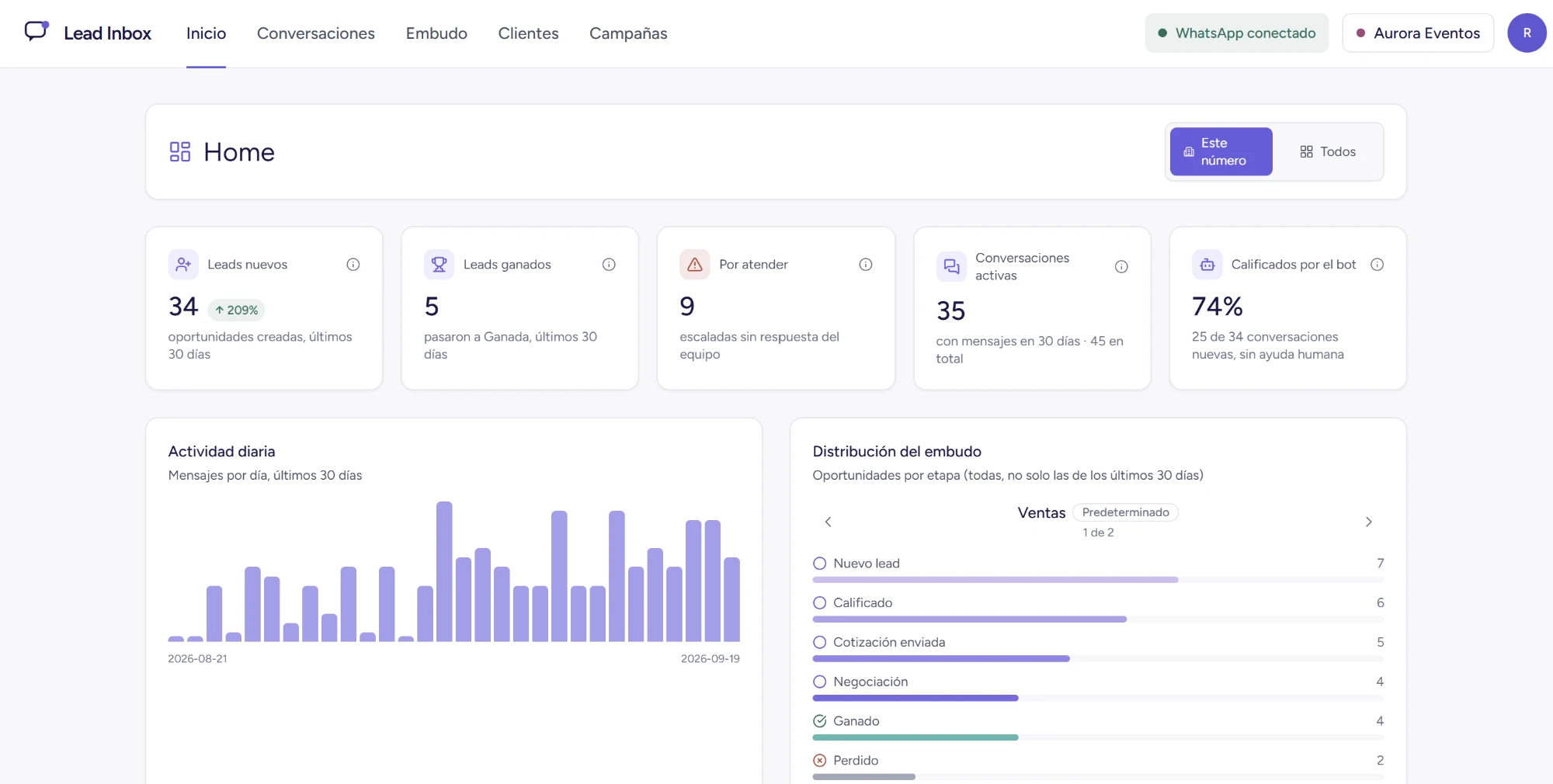This screenshot has height=784, width=1553.
Task: Click the Predeterminado badge
Action: tap(1125, 512)
